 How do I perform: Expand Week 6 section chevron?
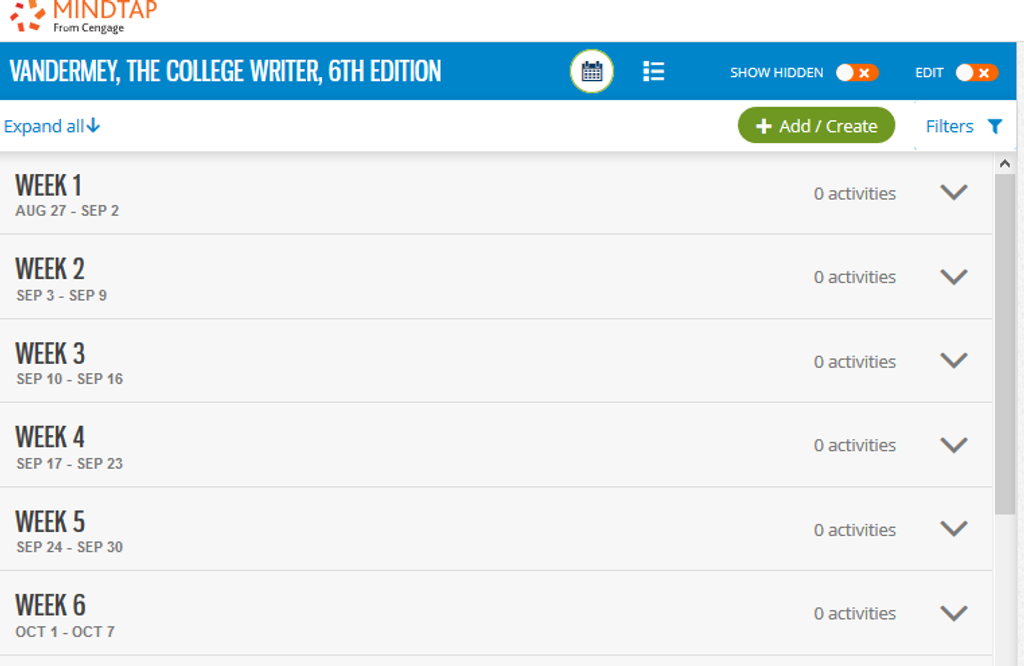pos(954,613)
